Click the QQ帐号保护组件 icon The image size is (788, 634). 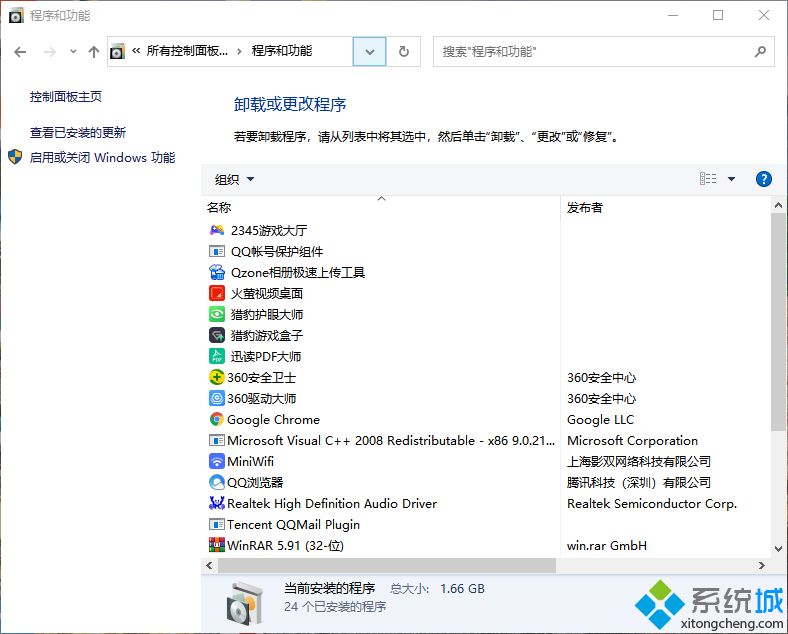click(217, 251)
